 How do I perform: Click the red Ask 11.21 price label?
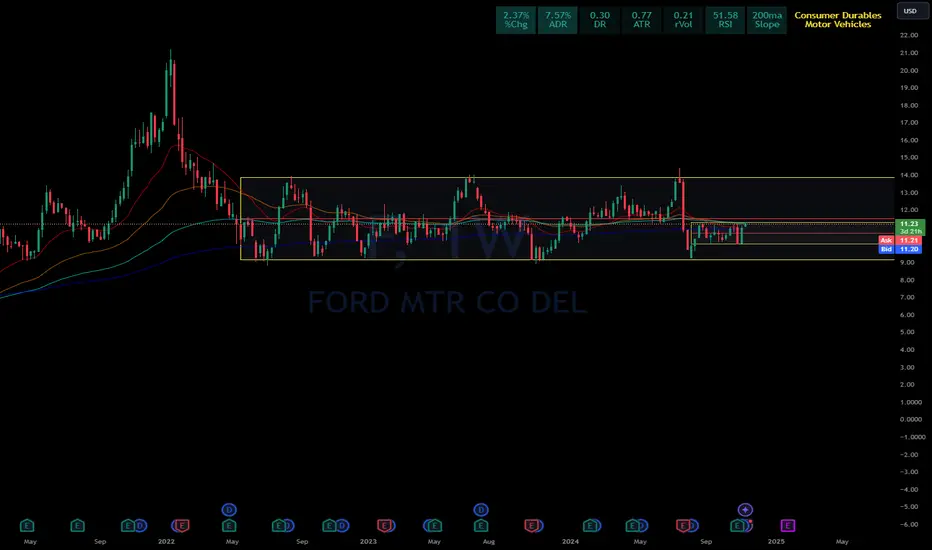point(900,240)
